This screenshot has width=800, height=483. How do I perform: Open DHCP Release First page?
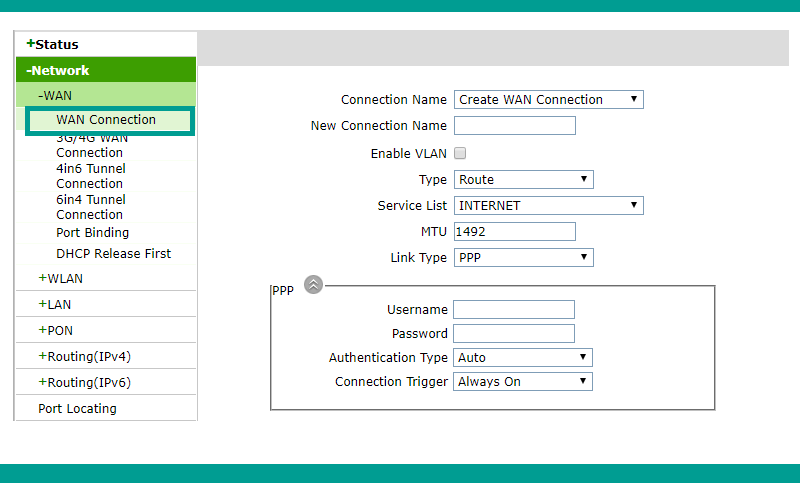click(113, 253)
